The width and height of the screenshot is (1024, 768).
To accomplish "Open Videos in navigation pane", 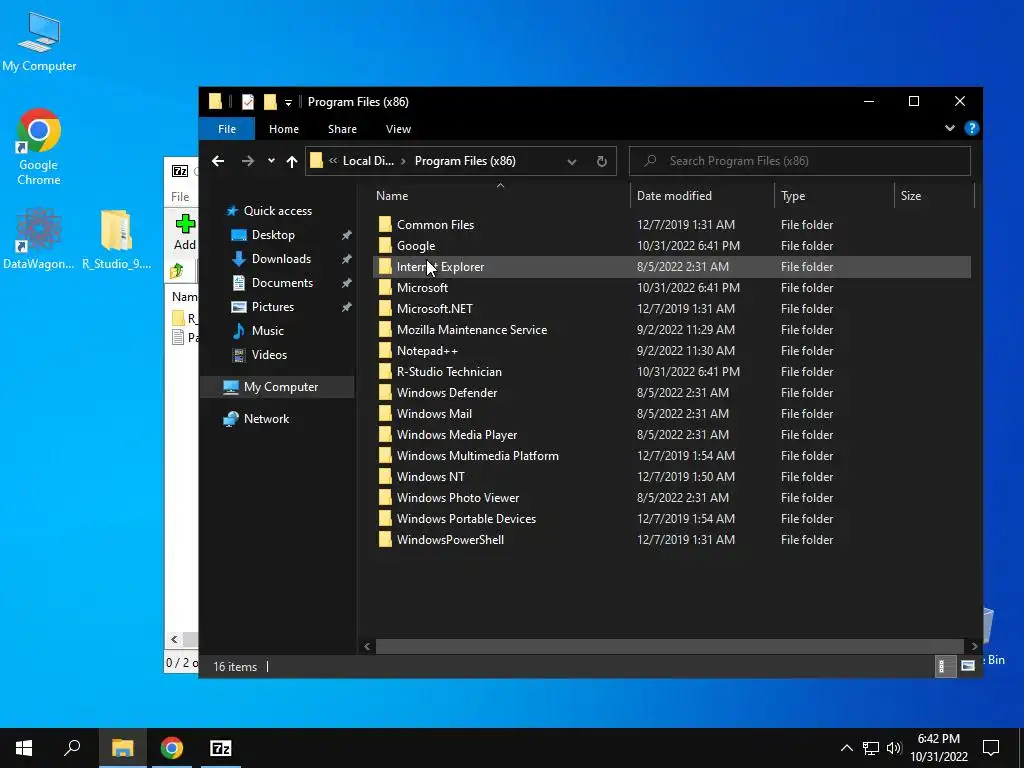I will [269, 355].
